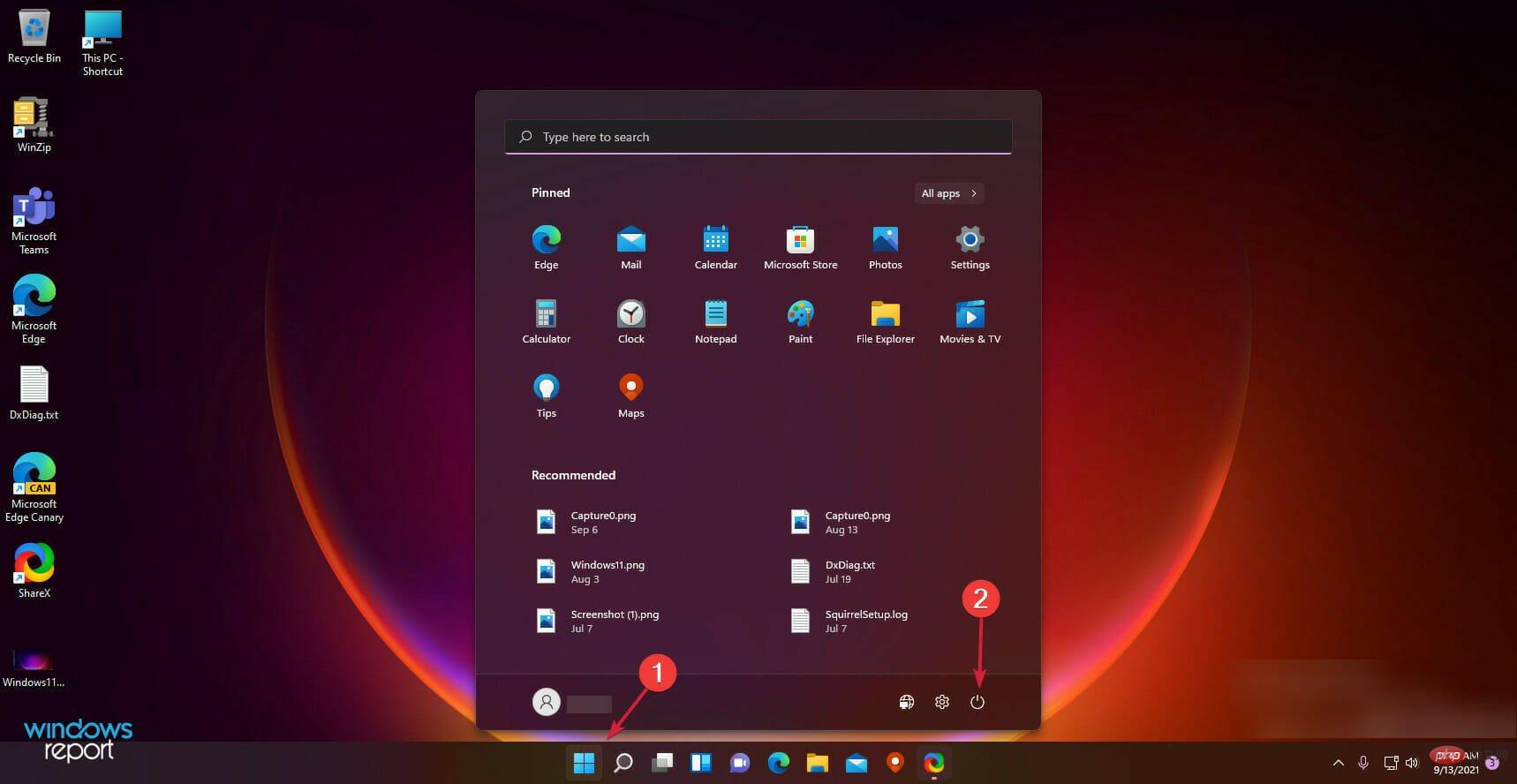Screen dimensions: 1517x784
Task: Open the Tips app
Action: coord(546,396)
